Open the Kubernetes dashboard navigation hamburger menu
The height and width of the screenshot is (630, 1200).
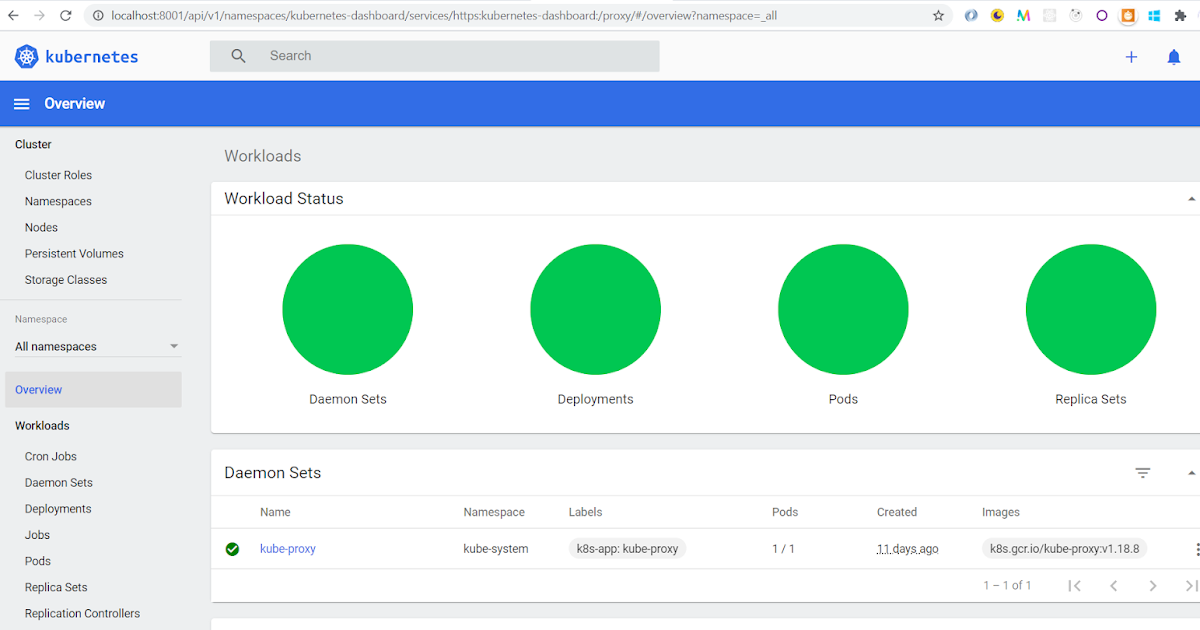click(x=21, y=103)
